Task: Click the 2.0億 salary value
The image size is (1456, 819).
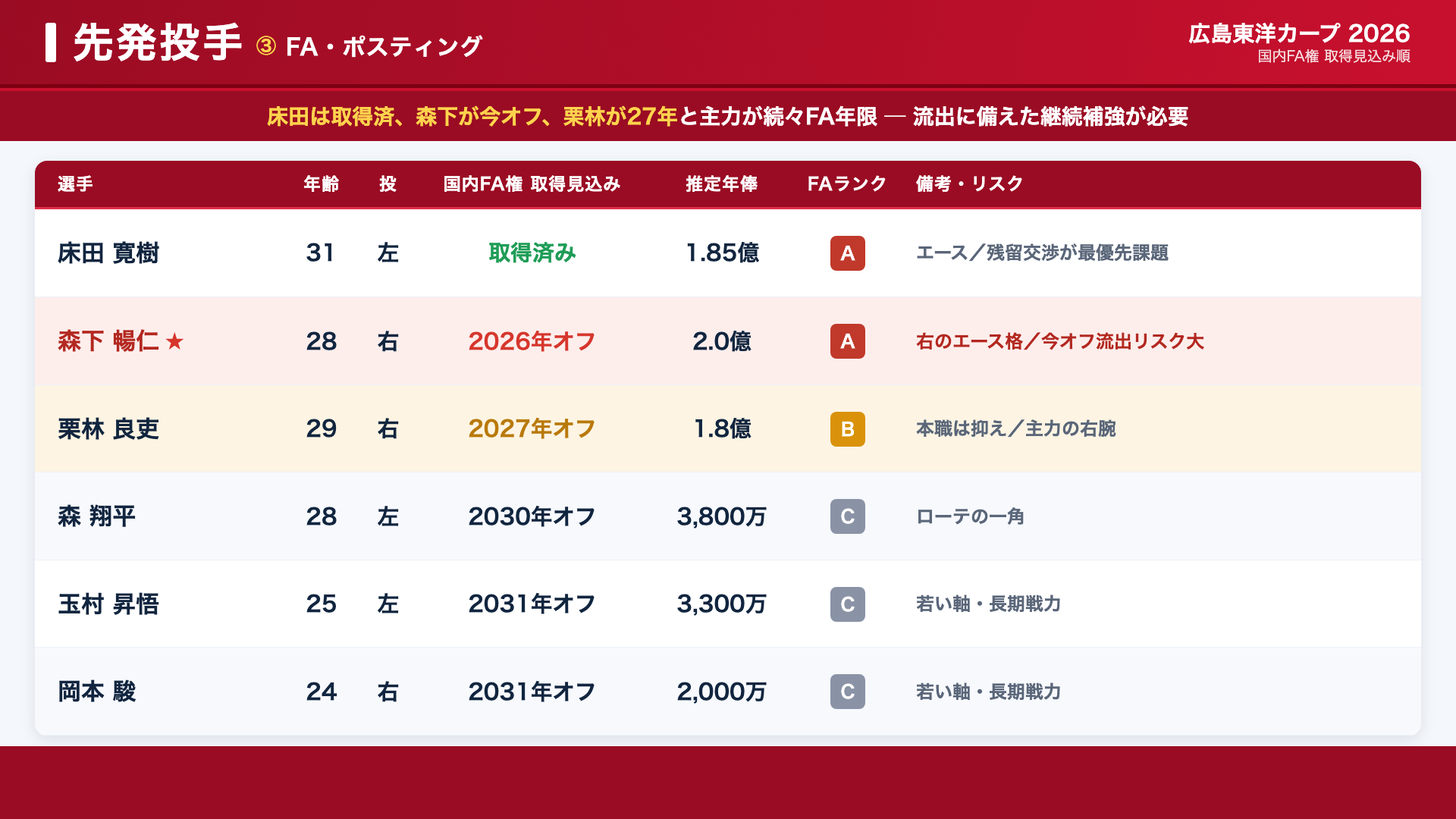Action: (722, 341)
